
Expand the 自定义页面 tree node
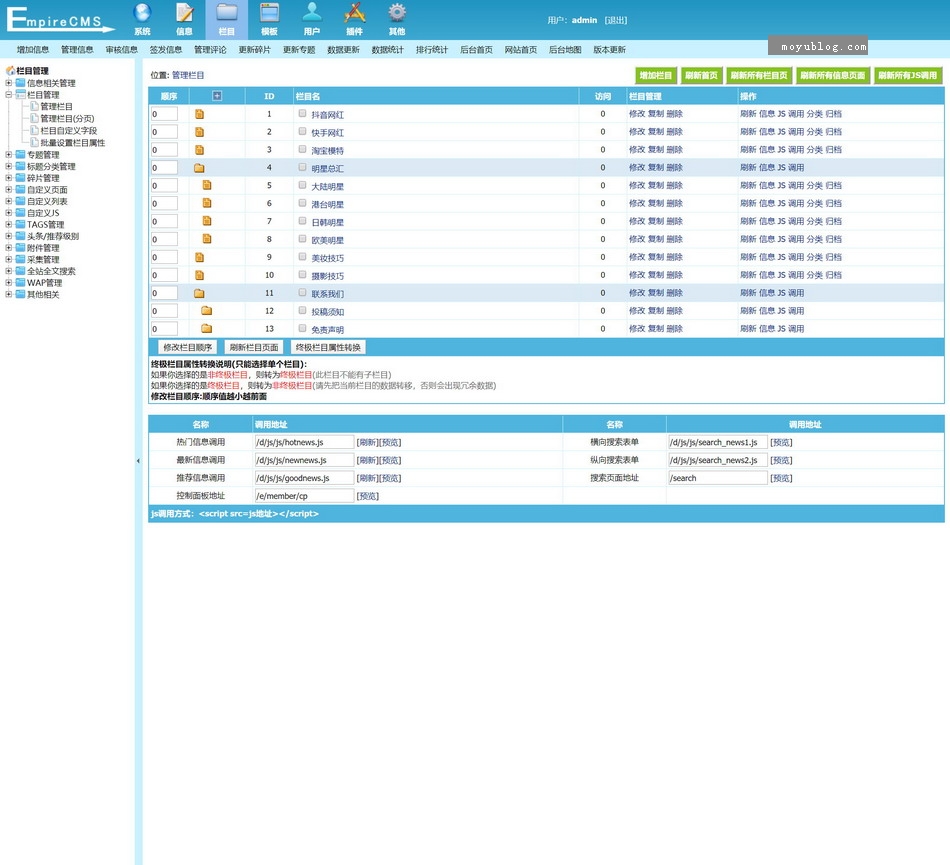point(8,190)
